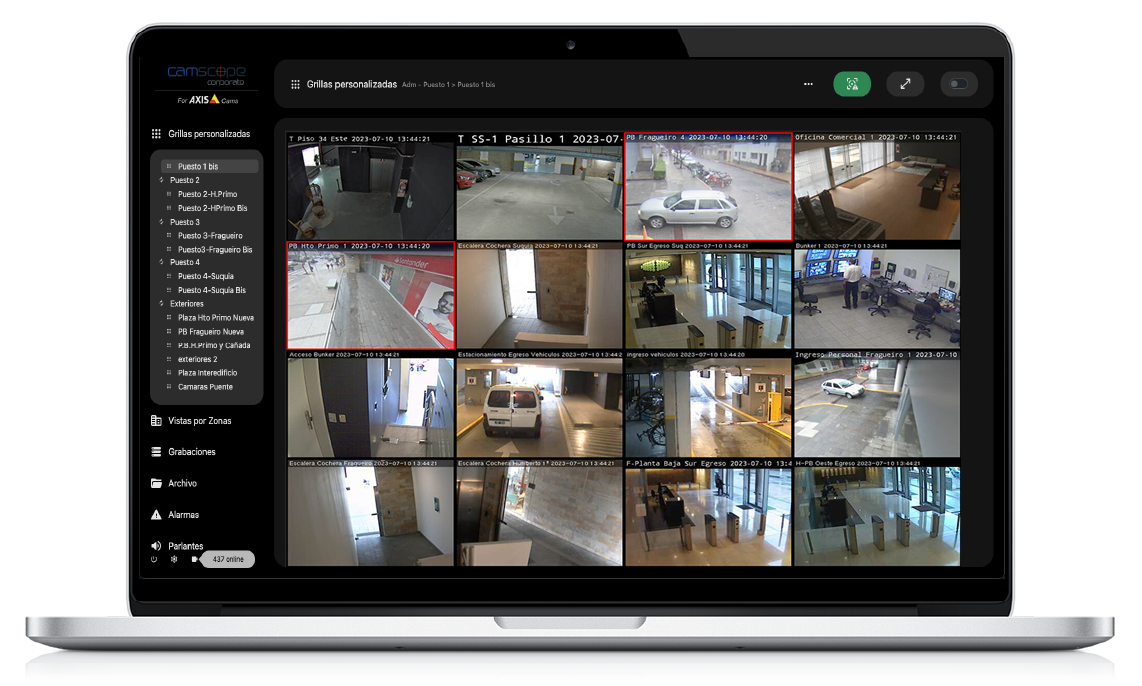Screen dimensions: 1142x686
Task: Collapse the Puesto 2 group
Action: click(x=162, y=180)
